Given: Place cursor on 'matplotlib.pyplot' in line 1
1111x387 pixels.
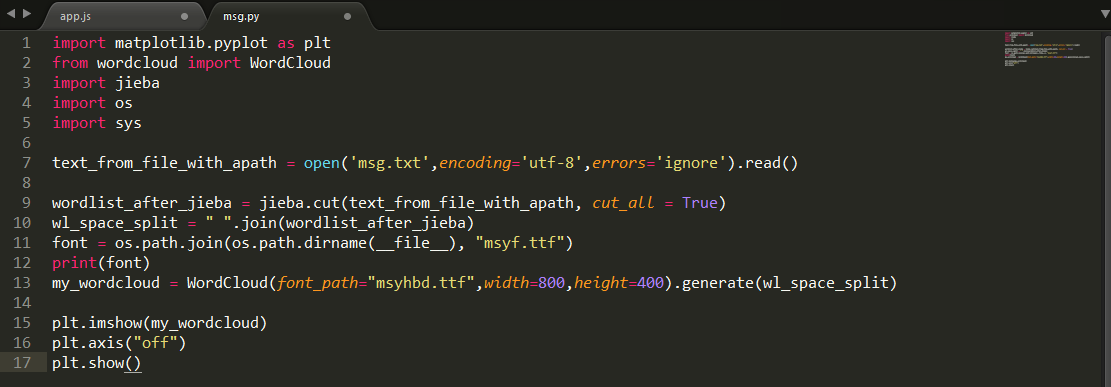Looking at the screenshot, I should coord(191,43).
